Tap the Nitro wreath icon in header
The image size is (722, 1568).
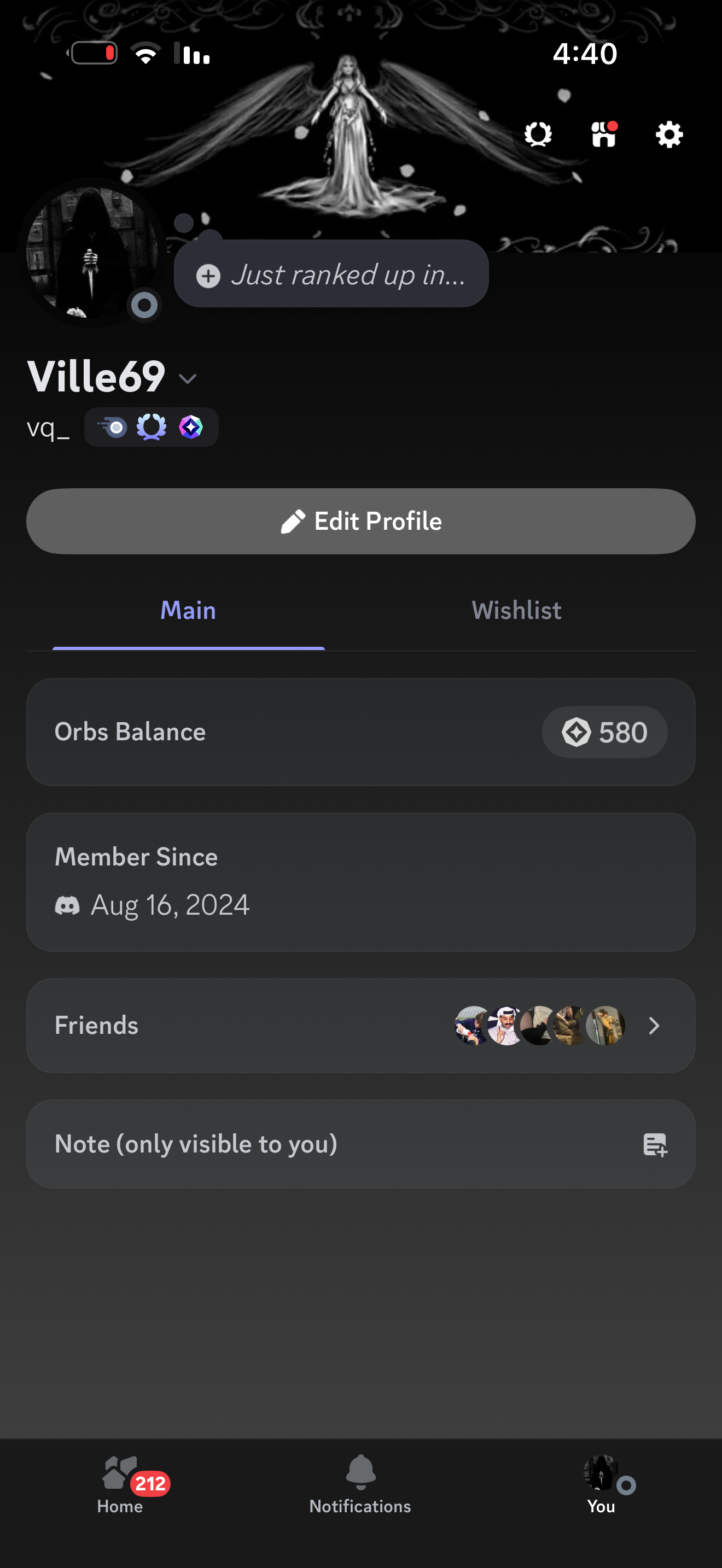point(538,134)
